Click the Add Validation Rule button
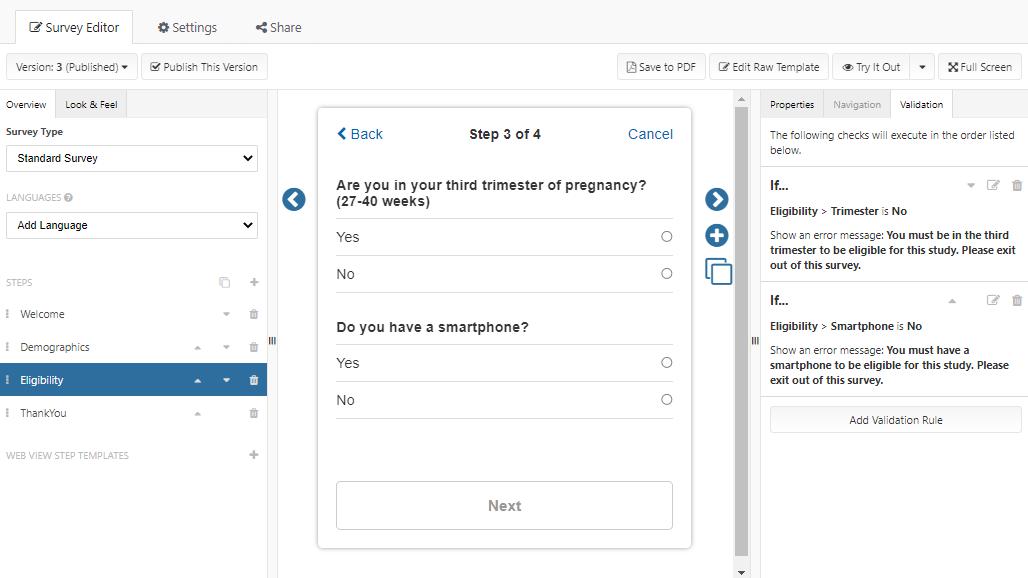 [x=895, y=420]
